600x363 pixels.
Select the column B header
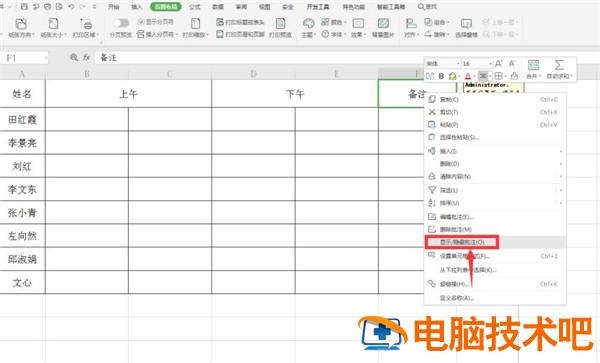pos(87,74)
